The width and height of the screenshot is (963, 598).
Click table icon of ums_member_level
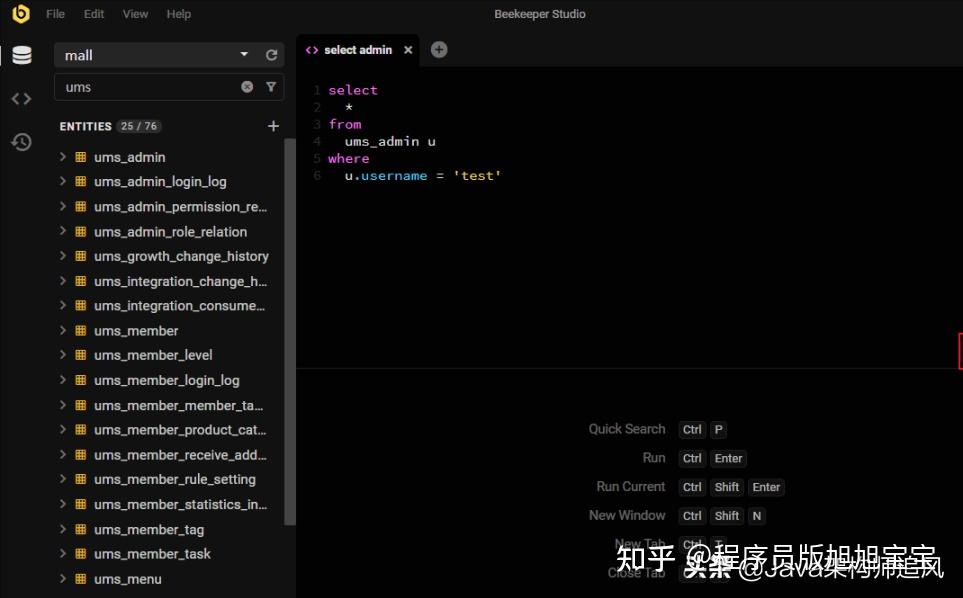80,355
